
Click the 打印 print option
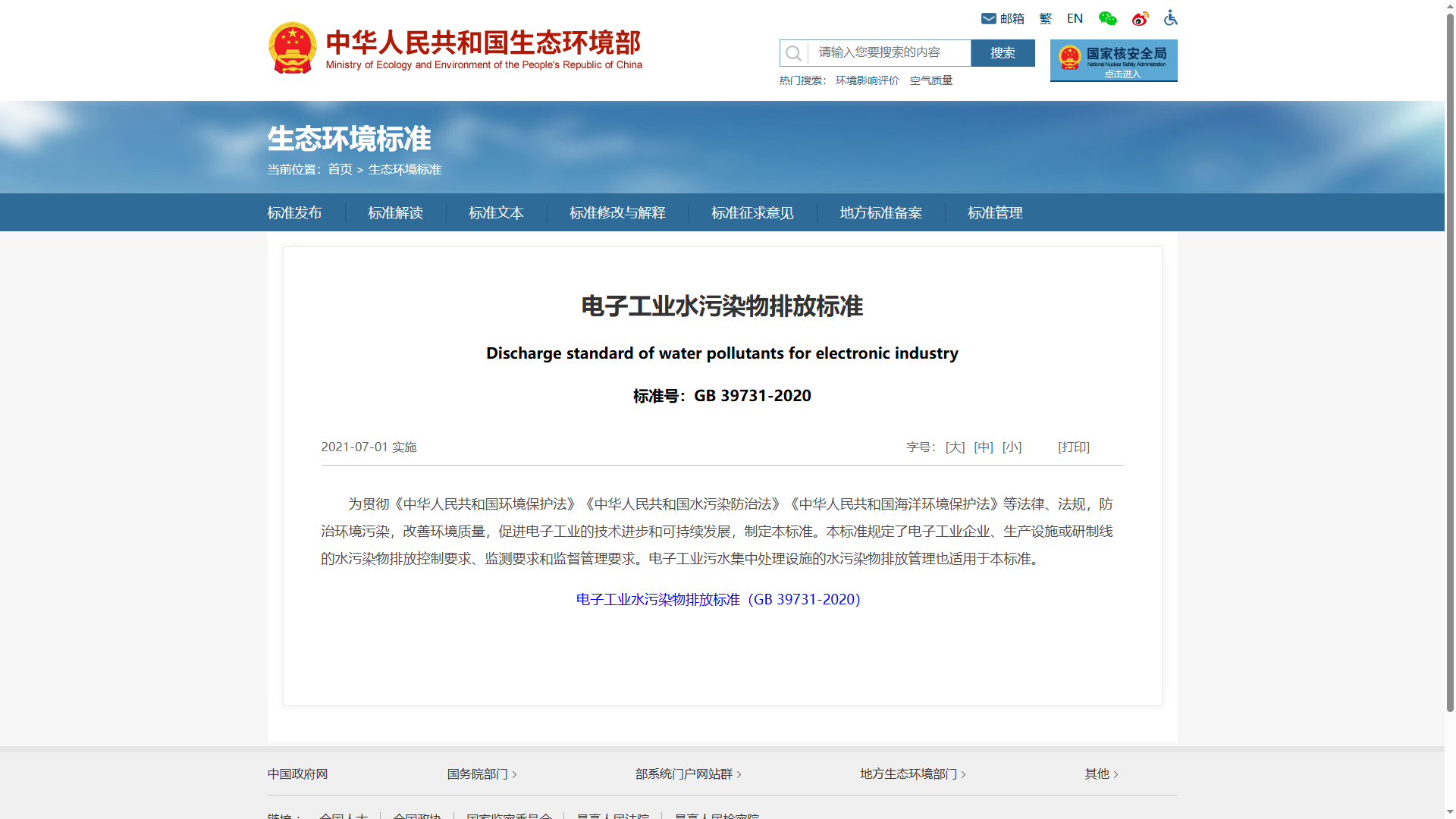1074,447
